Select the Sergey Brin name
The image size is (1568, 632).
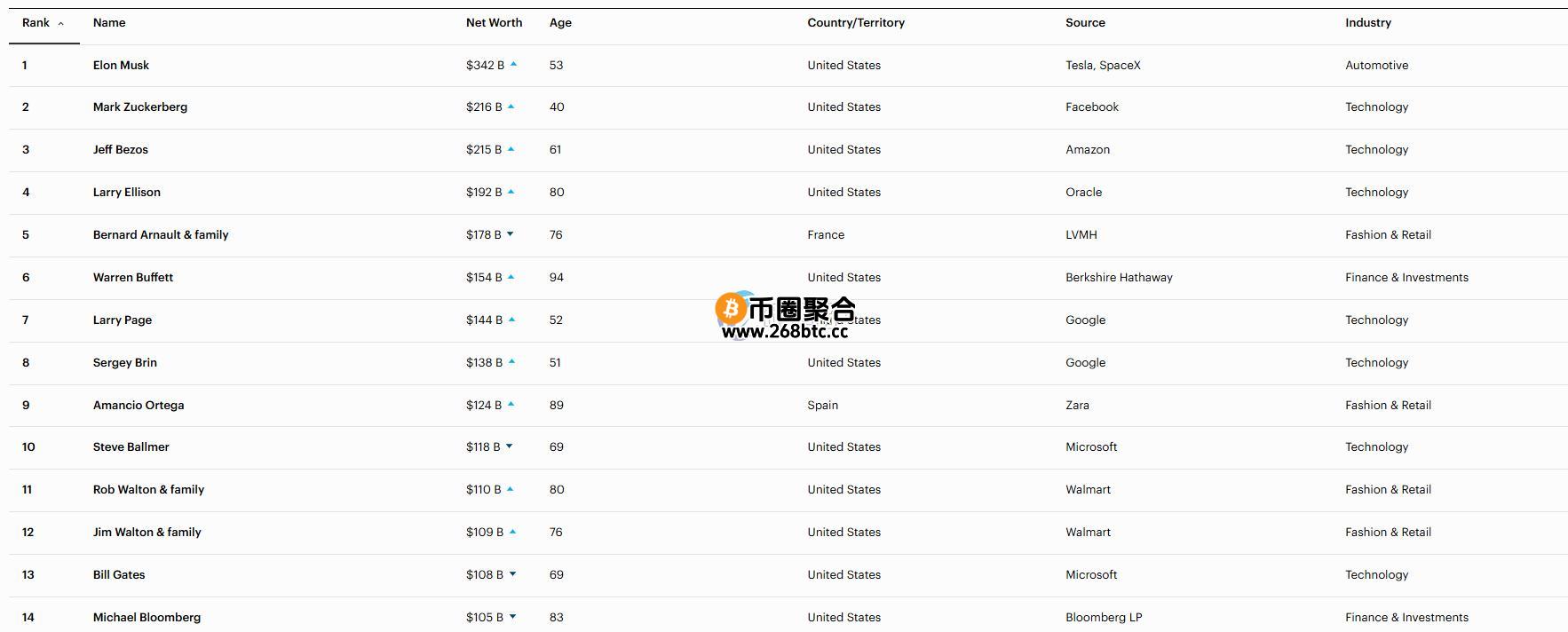tap(125, 363)
